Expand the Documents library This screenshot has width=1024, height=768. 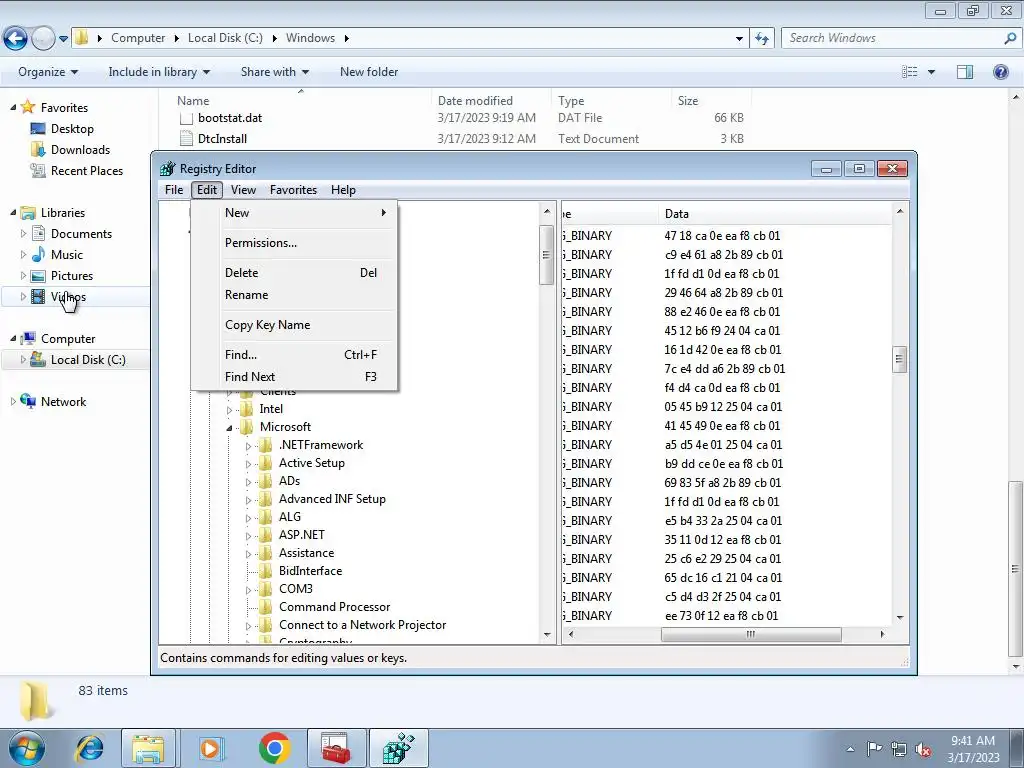(24, 234)
